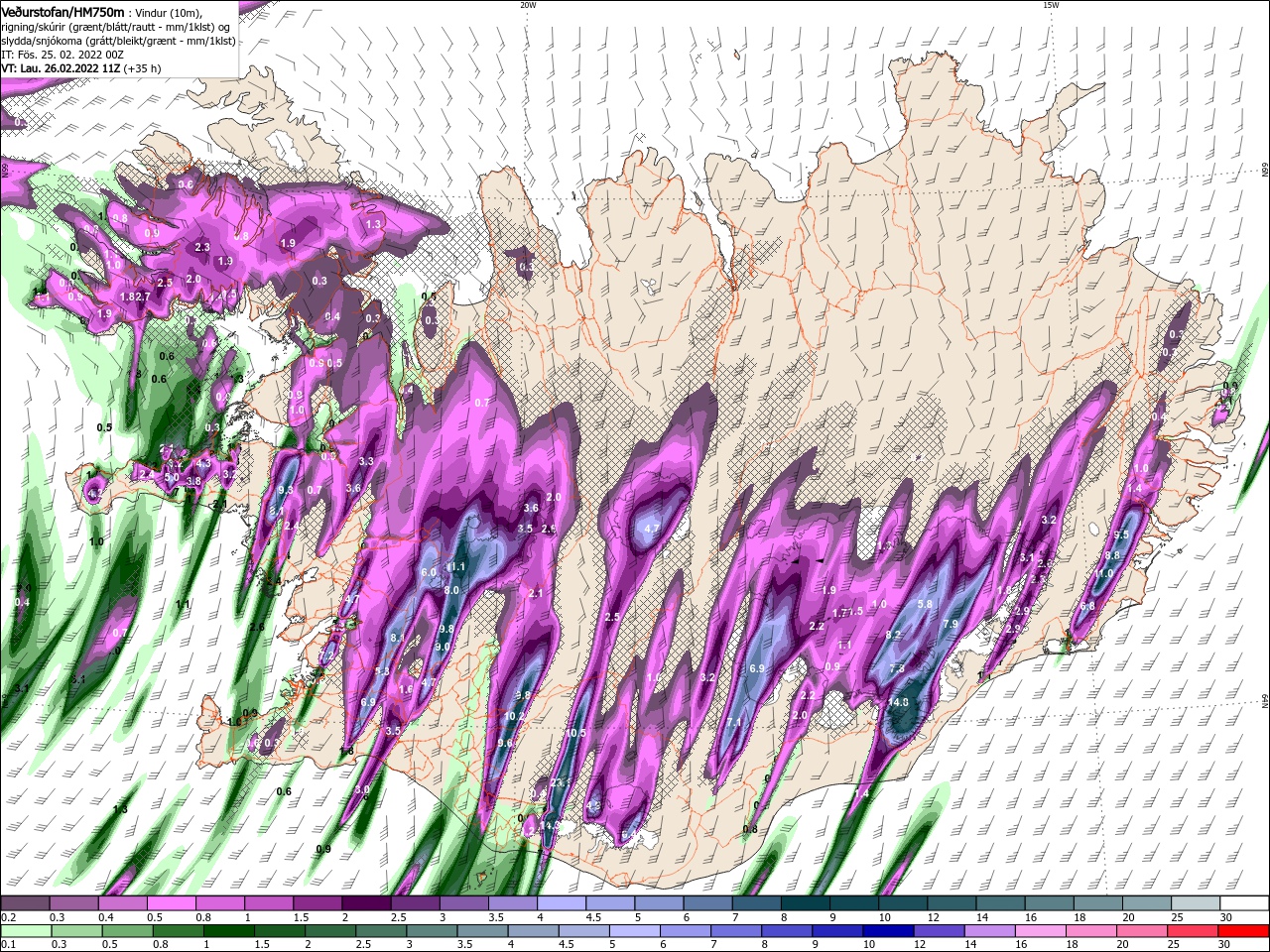Click the 10.5 precipitation value on map
This screenshot has height=952, width=1270.
(576, 733)
